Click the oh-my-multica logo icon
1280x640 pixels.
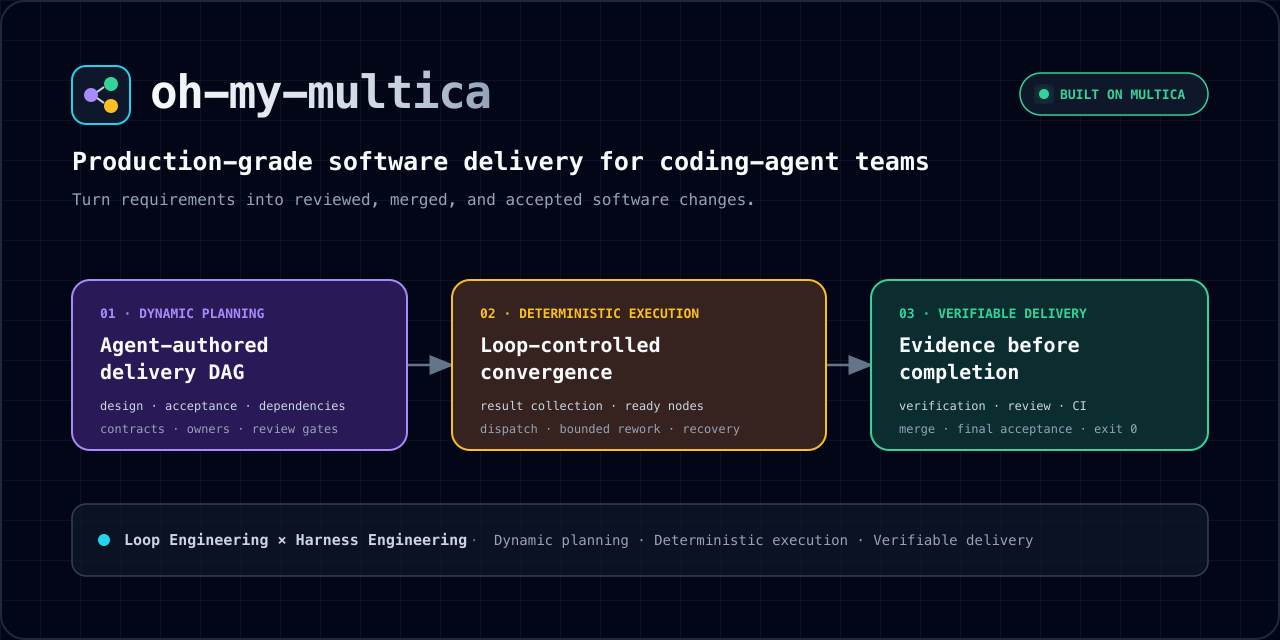click(x=101, y=95)
